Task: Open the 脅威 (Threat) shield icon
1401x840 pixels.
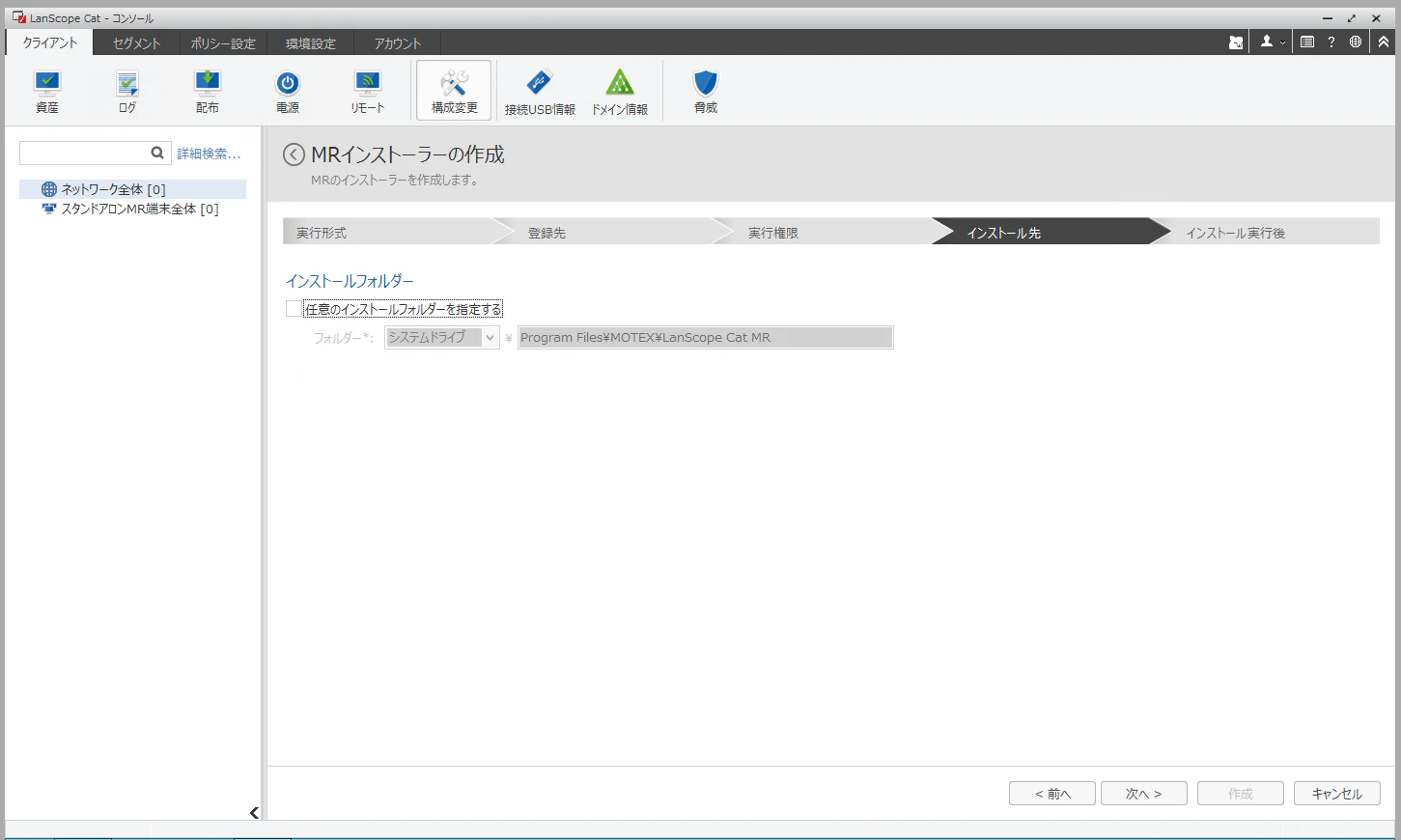Action: pos(706,92)
